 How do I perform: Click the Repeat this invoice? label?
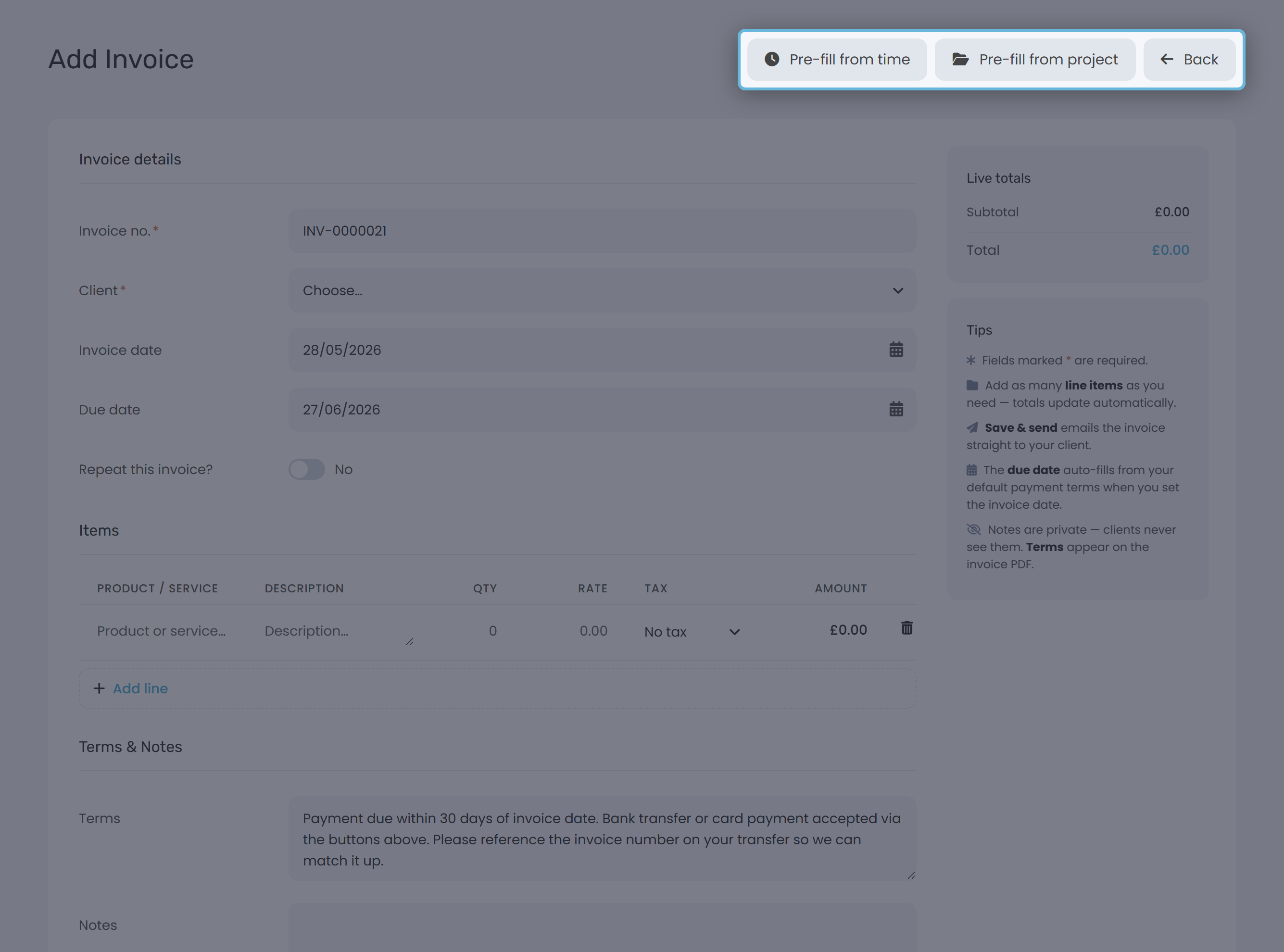tap(146, 470)
